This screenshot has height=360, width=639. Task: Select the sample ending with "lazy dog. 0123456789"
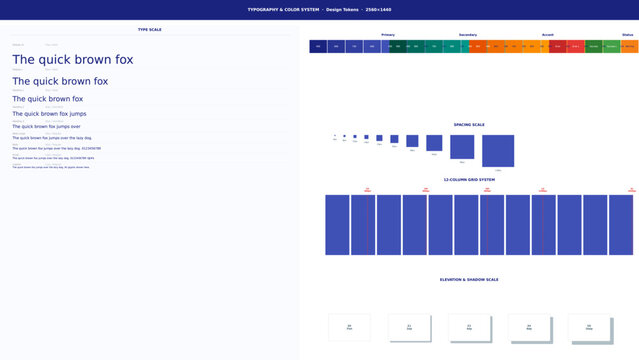[x=57, y=148]
